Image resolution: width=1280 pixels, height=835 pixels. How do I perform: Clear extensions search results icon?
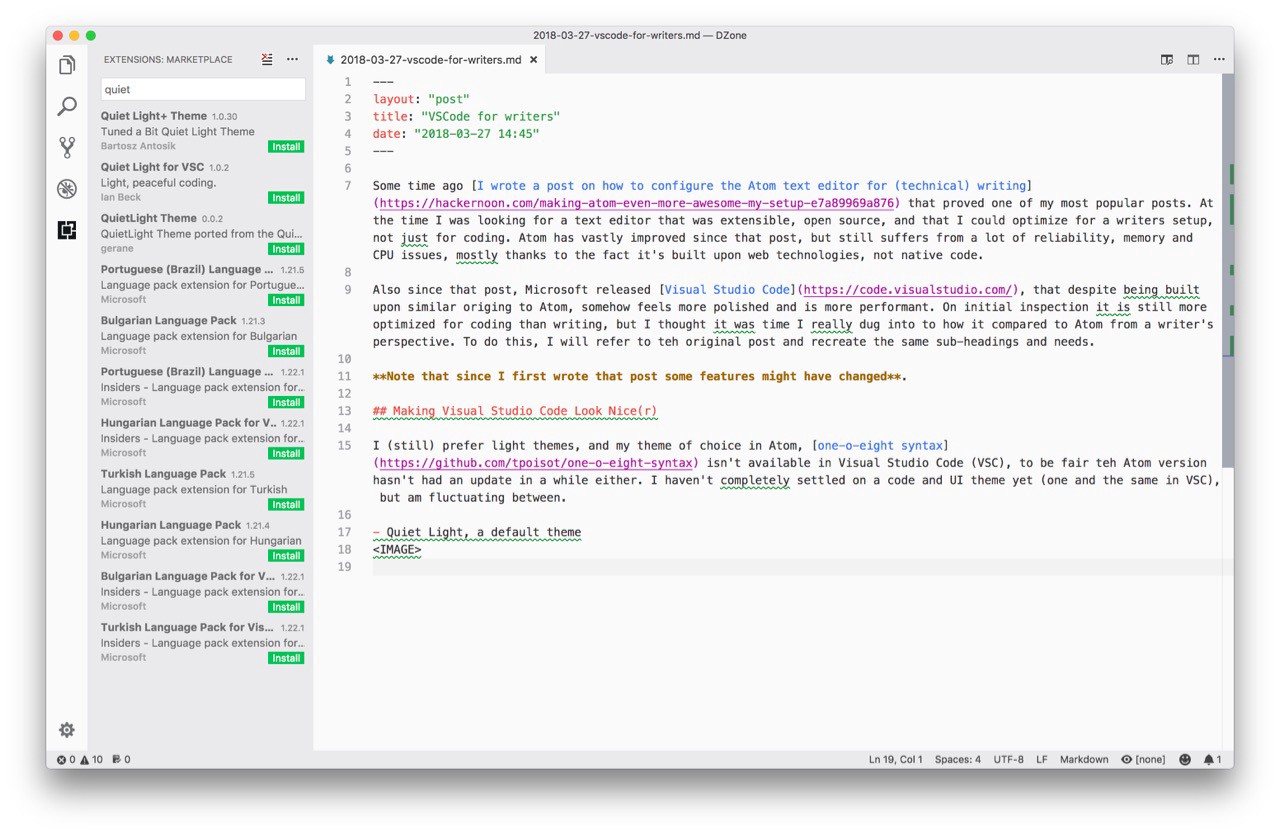coord(267,60)
